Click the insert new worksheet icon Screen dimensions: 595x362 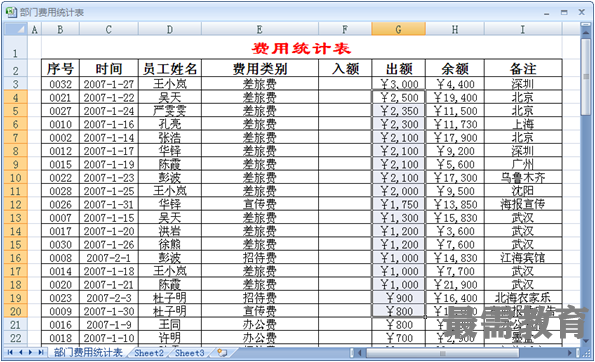pyautogui.click(x=222, y=353)
